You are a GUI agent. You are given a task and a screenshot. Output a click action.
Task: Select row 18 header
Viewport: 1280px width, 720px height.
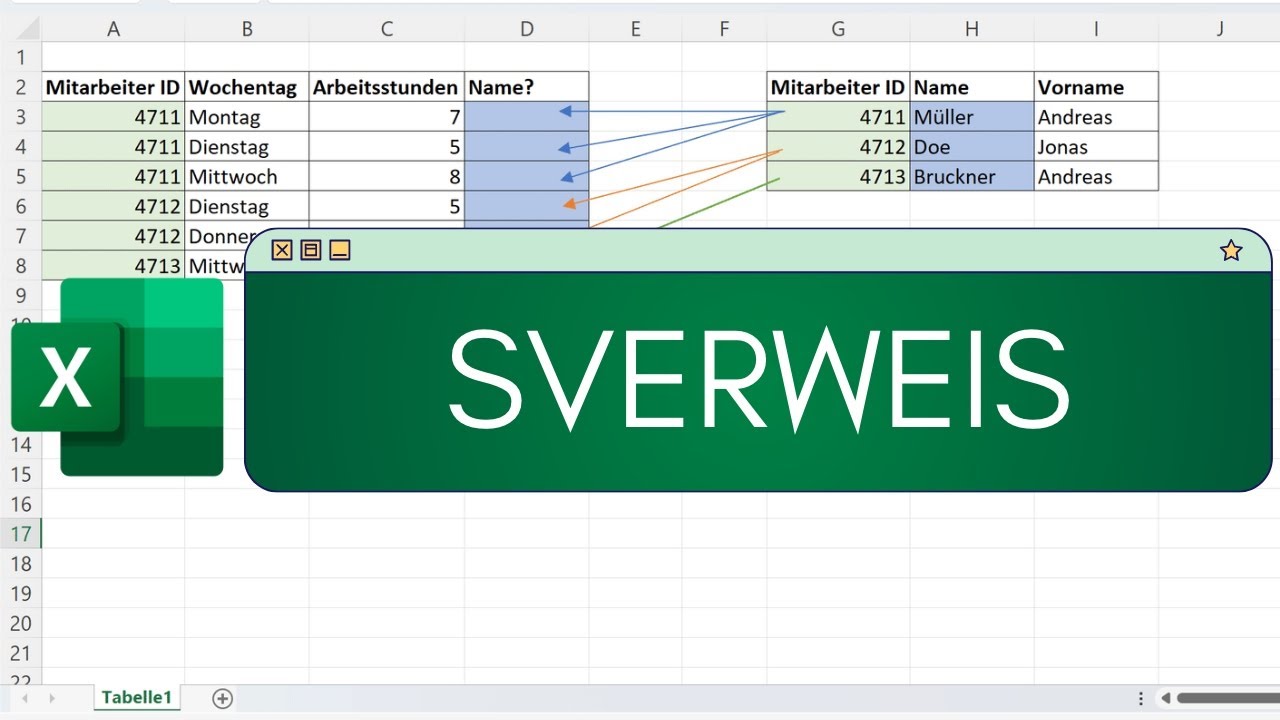click(21, 564)
